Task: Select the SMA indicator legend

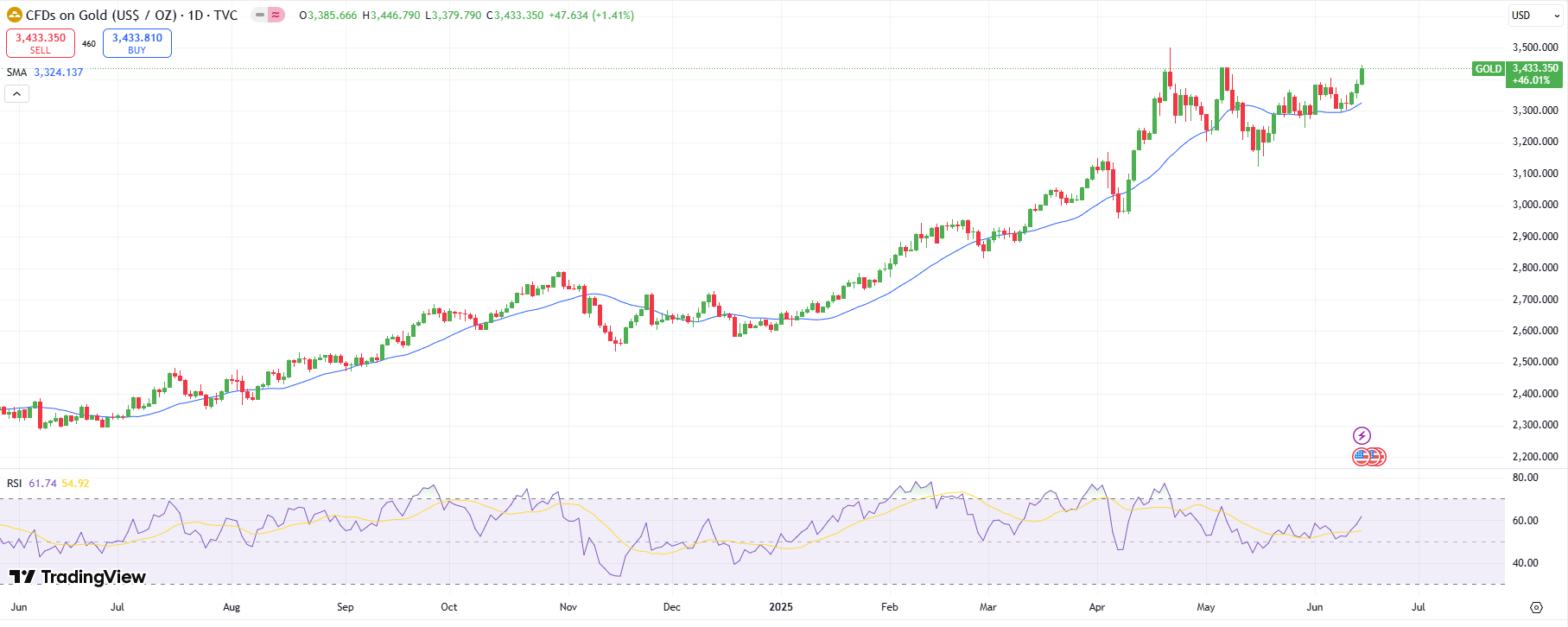Action: pos(16,73)
